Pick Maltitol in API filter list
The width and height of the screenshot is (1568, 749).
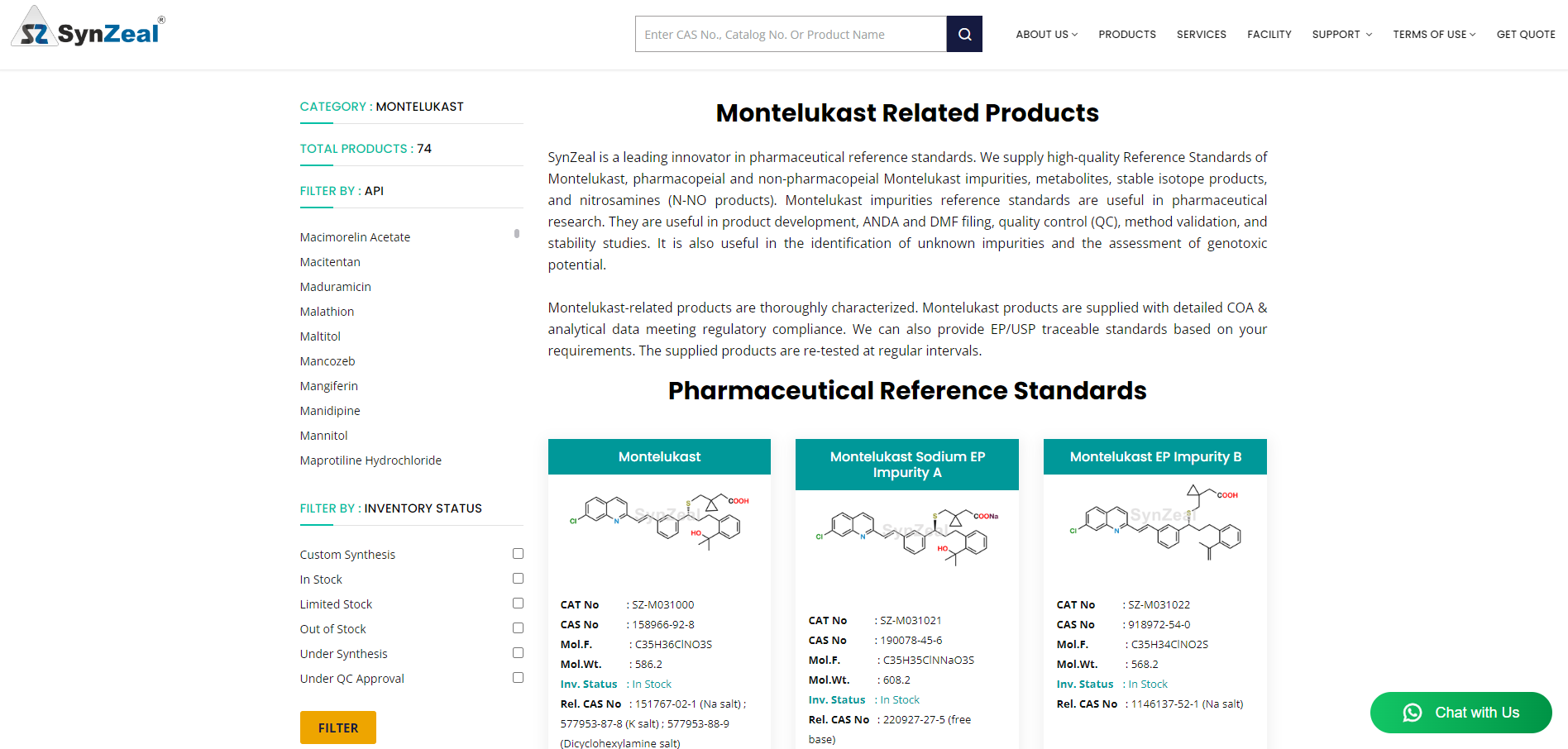[320, 336]
